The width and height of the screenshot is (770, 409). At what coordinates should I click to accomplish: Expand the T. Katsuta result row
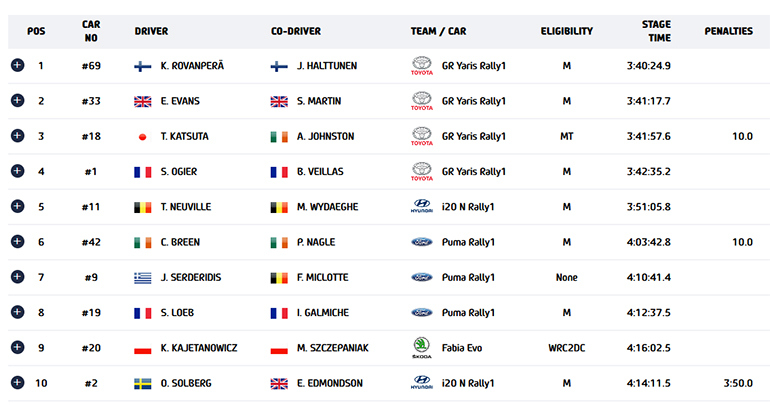[x=17, y=136]
